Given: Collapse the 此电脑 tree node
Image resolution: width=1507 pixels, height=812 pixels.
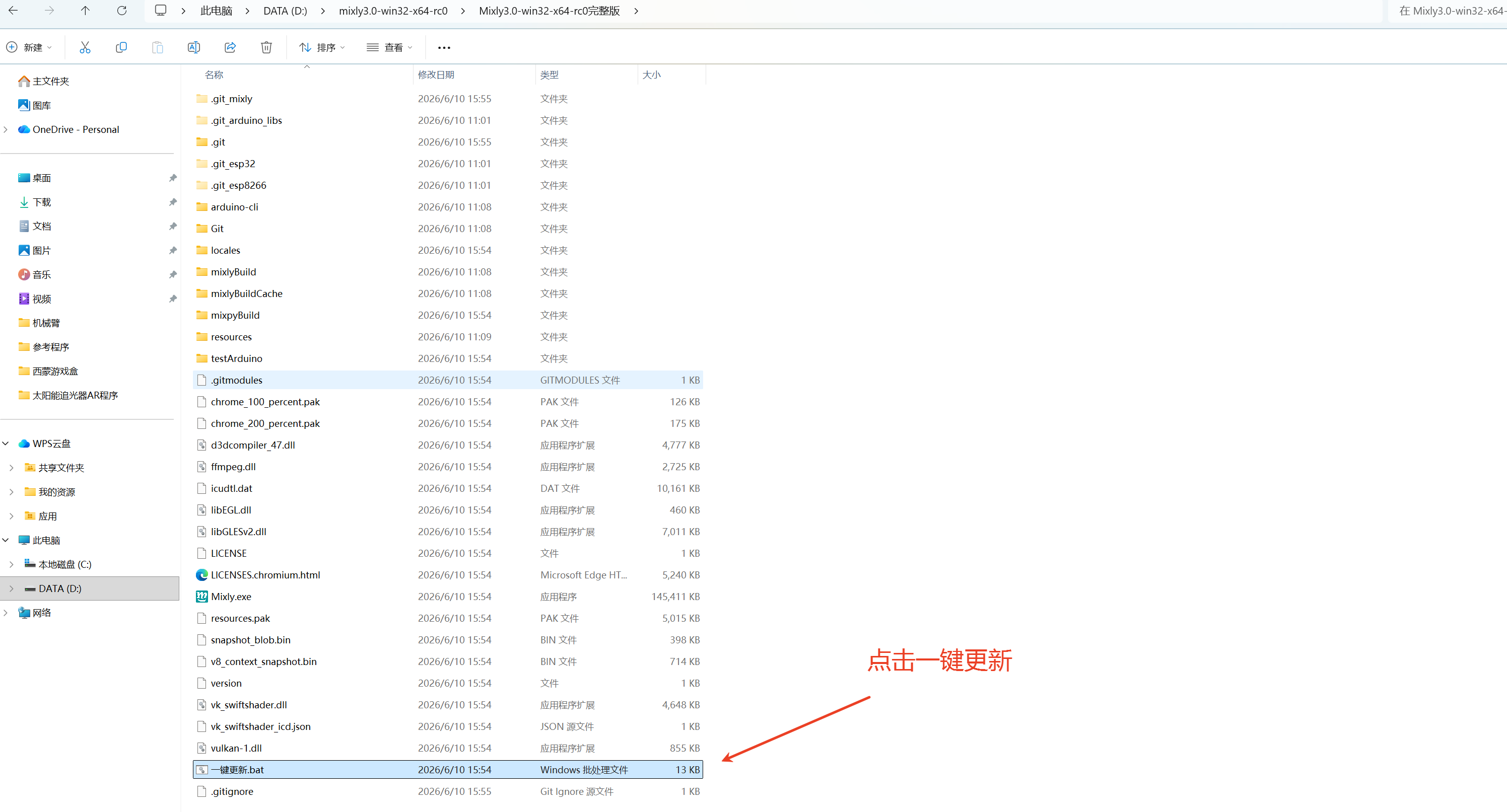Looking at the screenshot, I should point(6,541).
